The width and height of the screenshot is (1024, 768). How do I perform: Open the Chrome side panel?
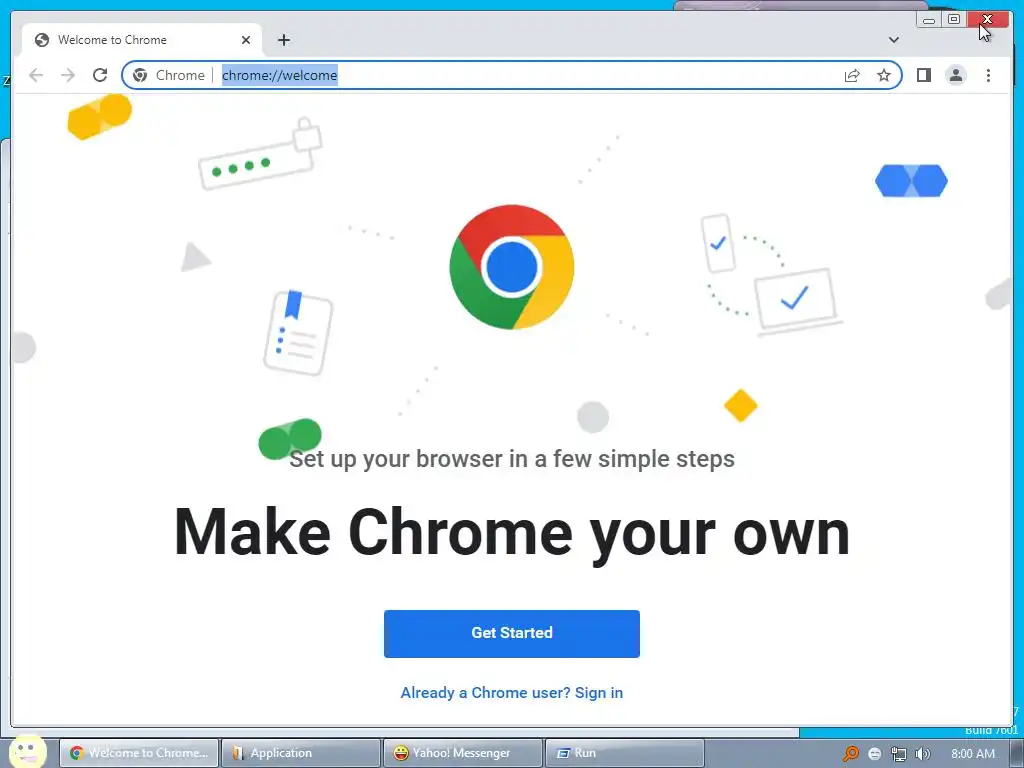(923, 75)
